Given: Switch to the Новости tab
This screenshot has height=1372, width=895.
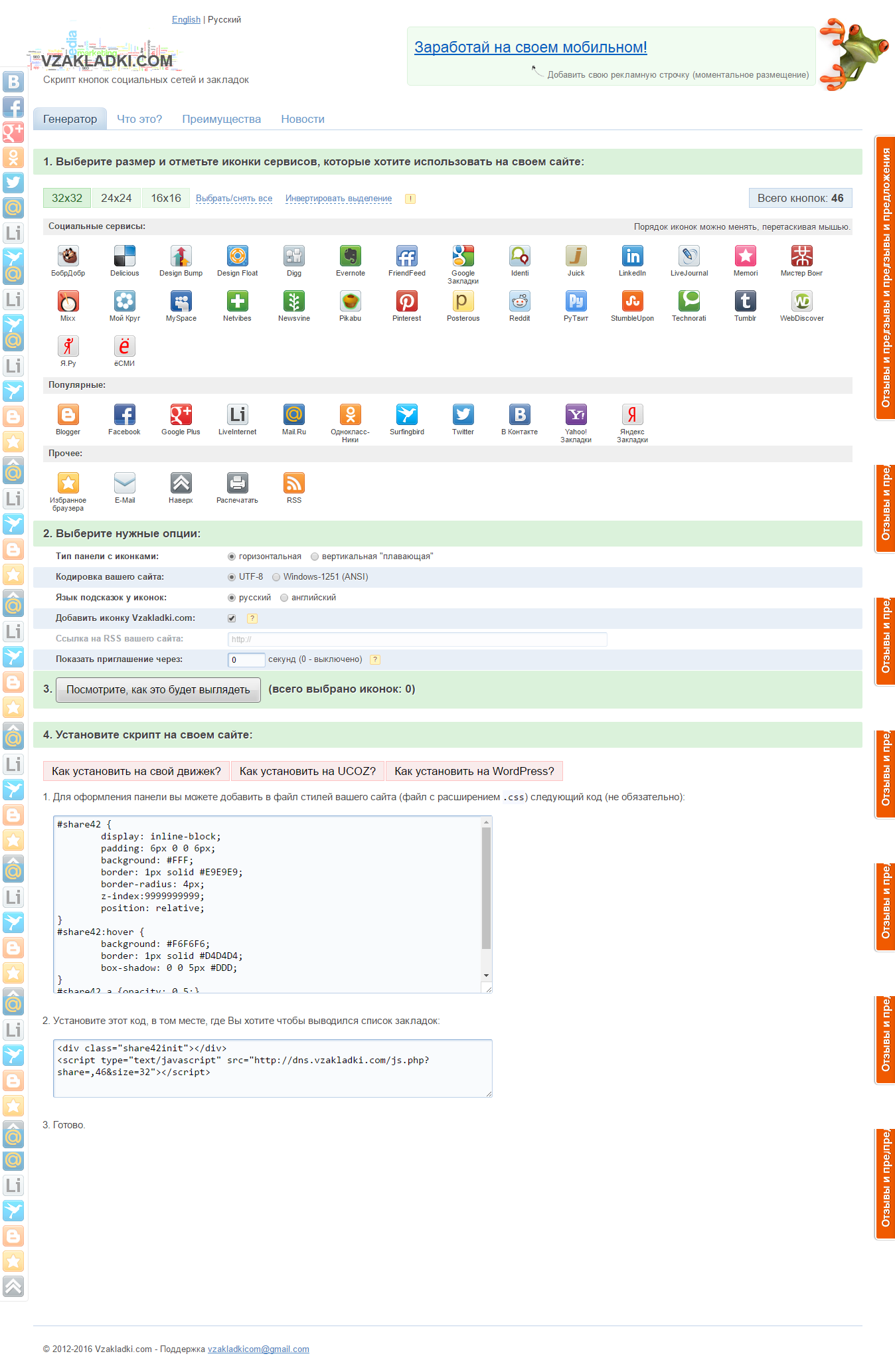Looking at the screenshot, I should (x=302, y=120).
